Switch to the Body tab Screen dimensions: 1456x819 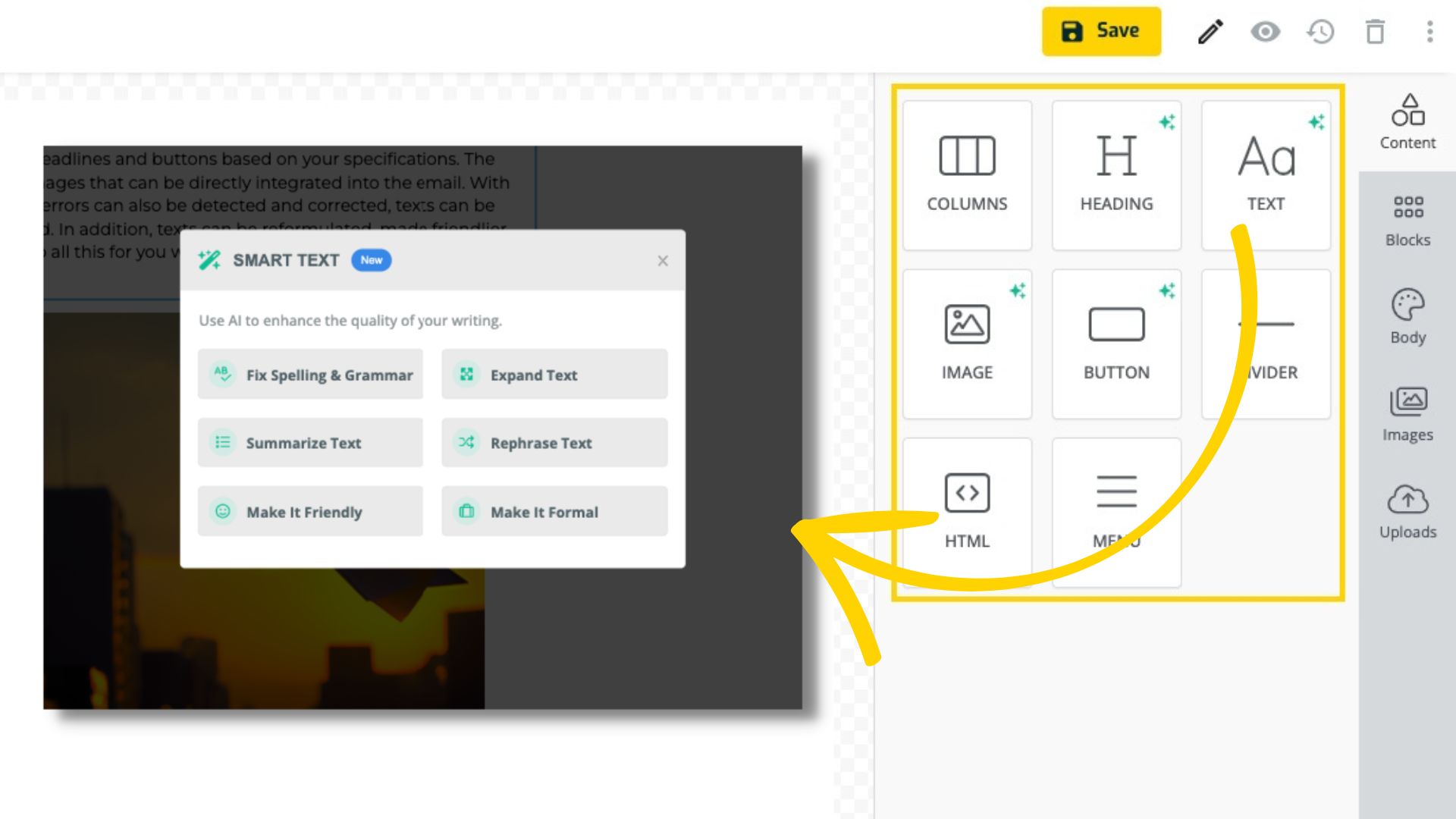[1407, 317]
